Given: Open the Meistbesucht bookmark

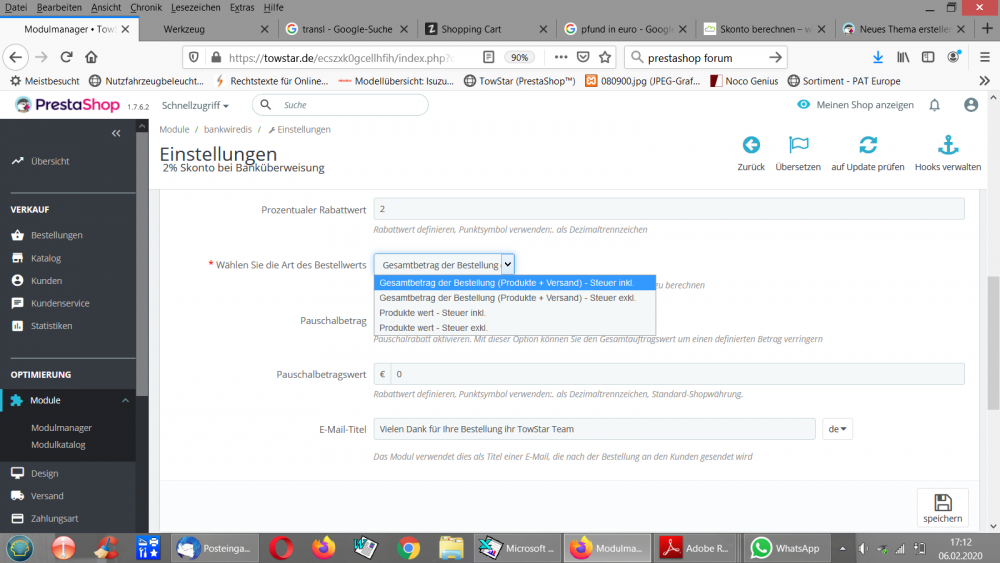Looking at the screenshot, I should point(45,81).
